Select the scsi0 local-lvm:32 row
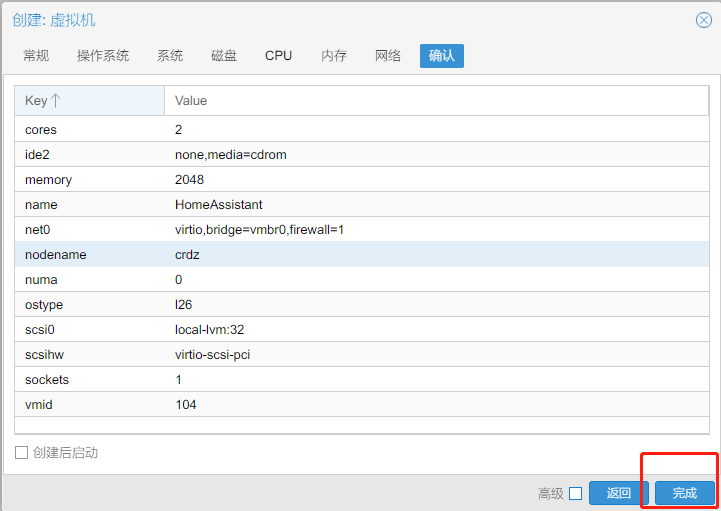 coord(360,330)
